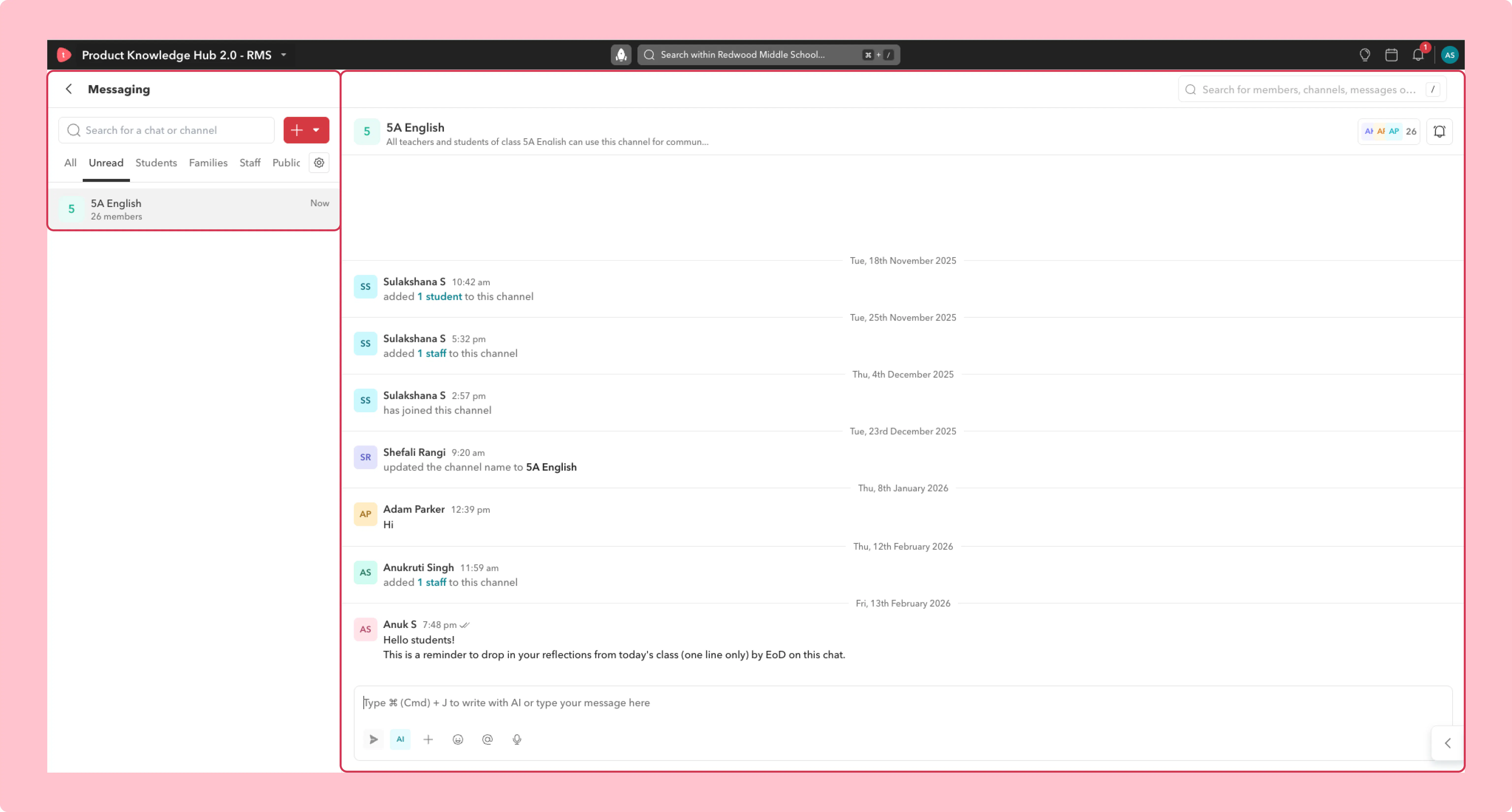Click Adam Parker's AP avatar
Image resolution: width=1512 pixels, height=812 pixels.
point(365,515)
